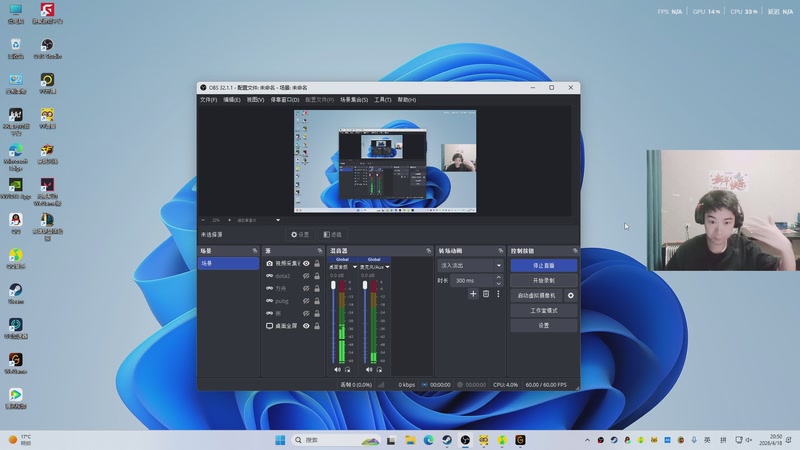Click the 滤镜 filters button
The image size is (800, 450).
click(x=332, y=235)
